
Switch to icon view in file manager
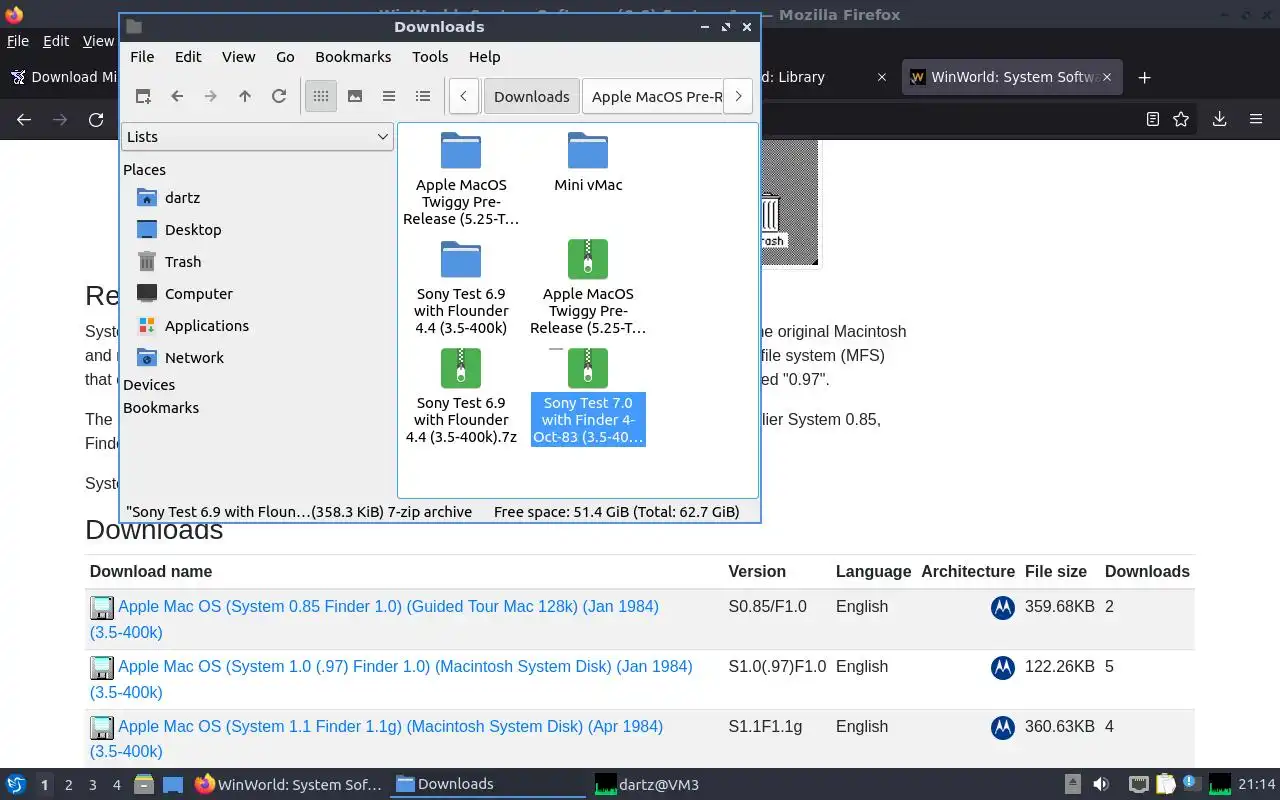tap(321, 96)
